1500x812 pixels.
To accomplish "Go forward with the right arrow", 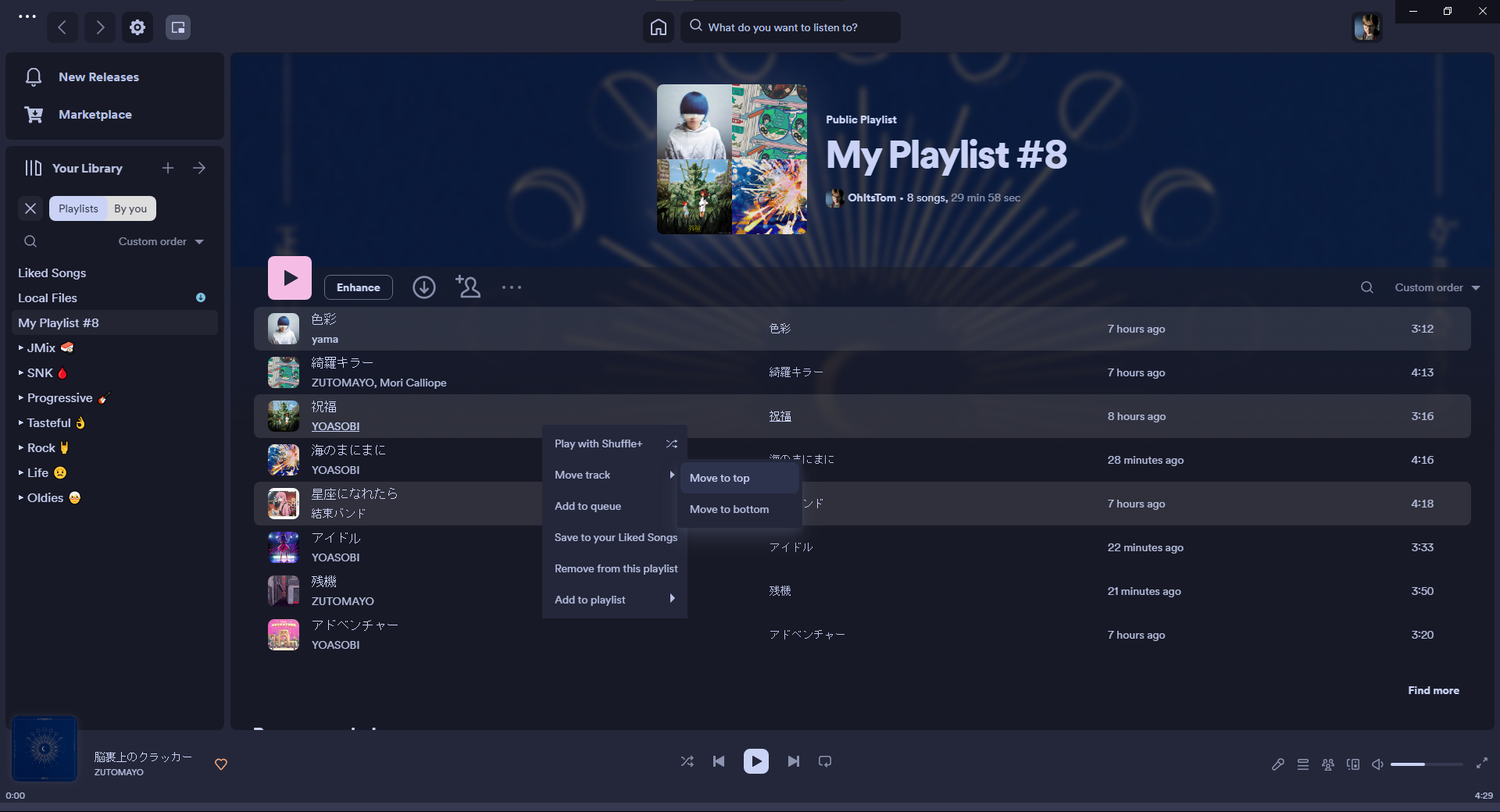I will pyautogui.click(x=100, y=27).
